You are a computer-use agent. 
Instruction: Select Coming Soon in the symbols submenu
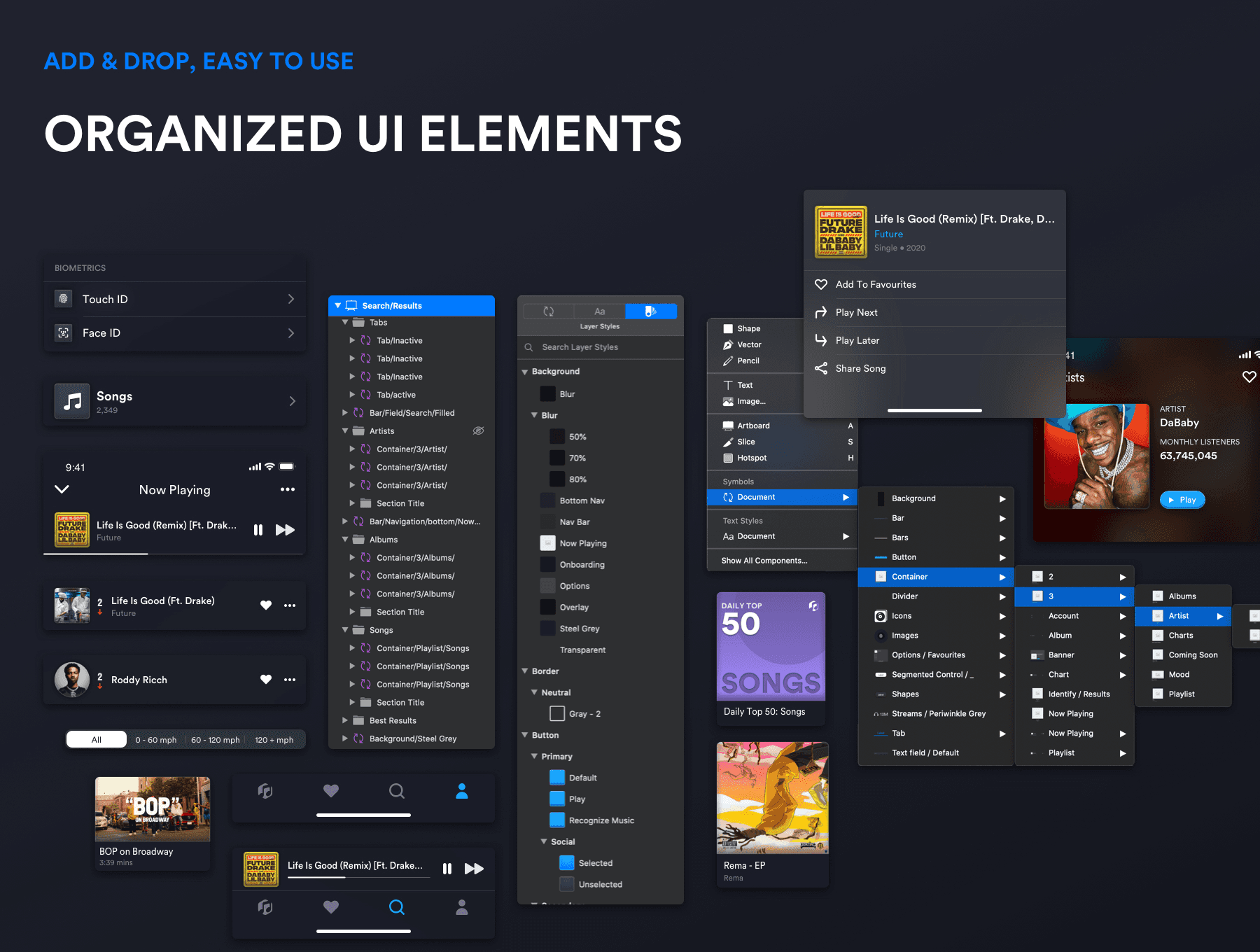tap(1183, 655)
